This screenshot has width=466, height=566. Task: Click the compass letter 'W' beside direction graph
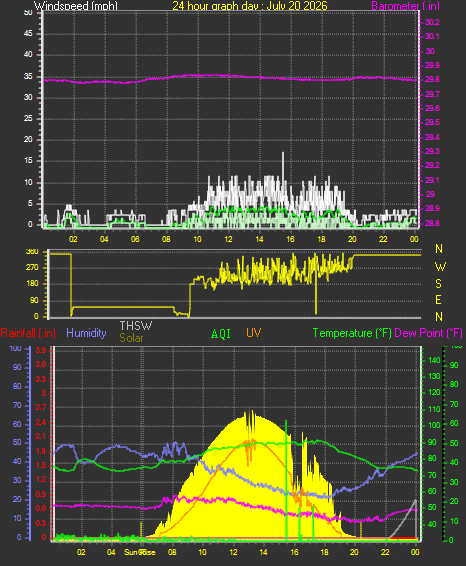point(440,267)
